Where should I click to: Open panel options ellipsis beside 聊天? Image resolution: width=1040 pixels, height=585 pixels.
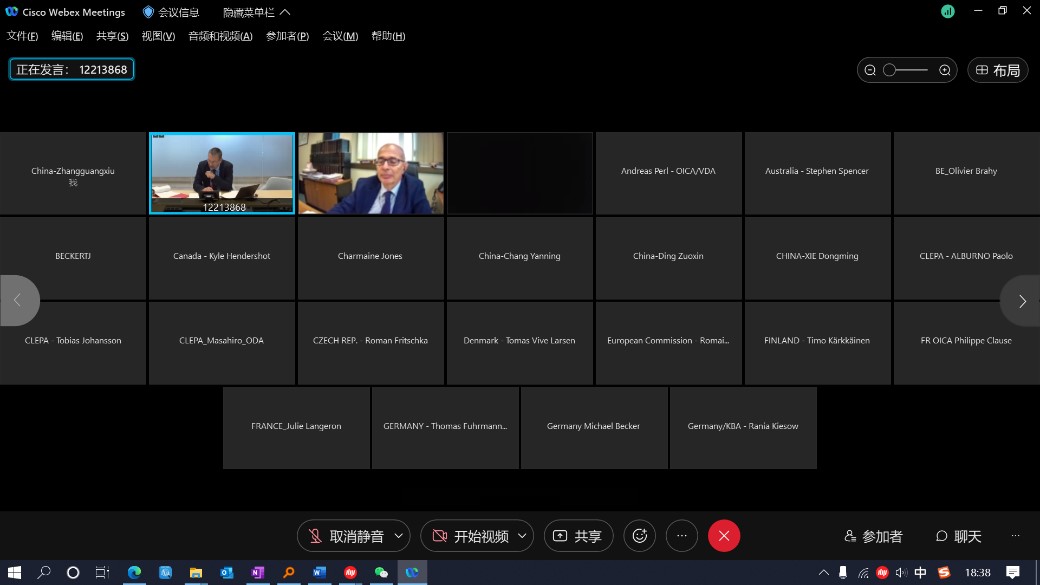click(1016, 536)
